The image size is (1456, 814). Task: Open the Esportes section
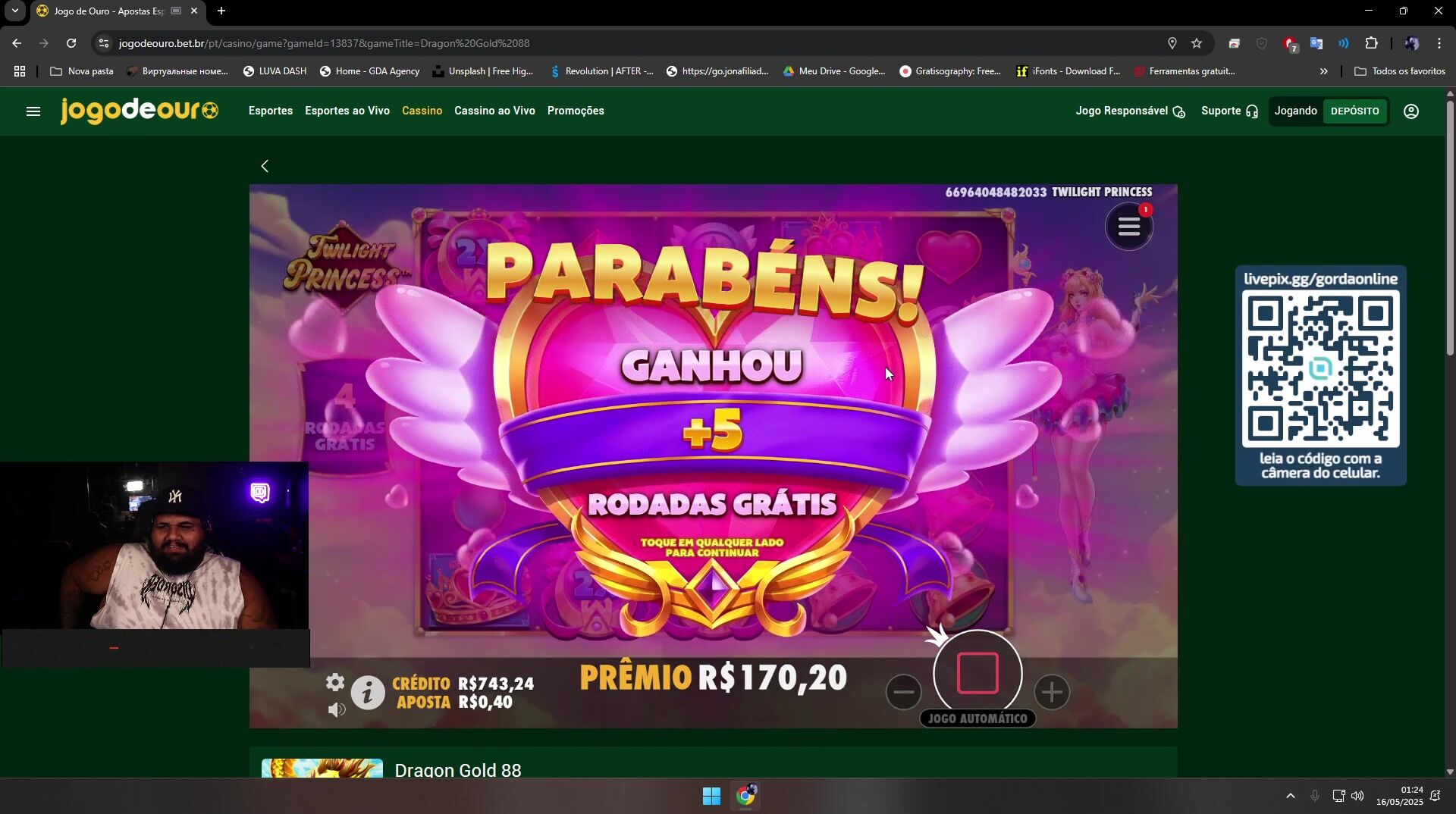271,111
